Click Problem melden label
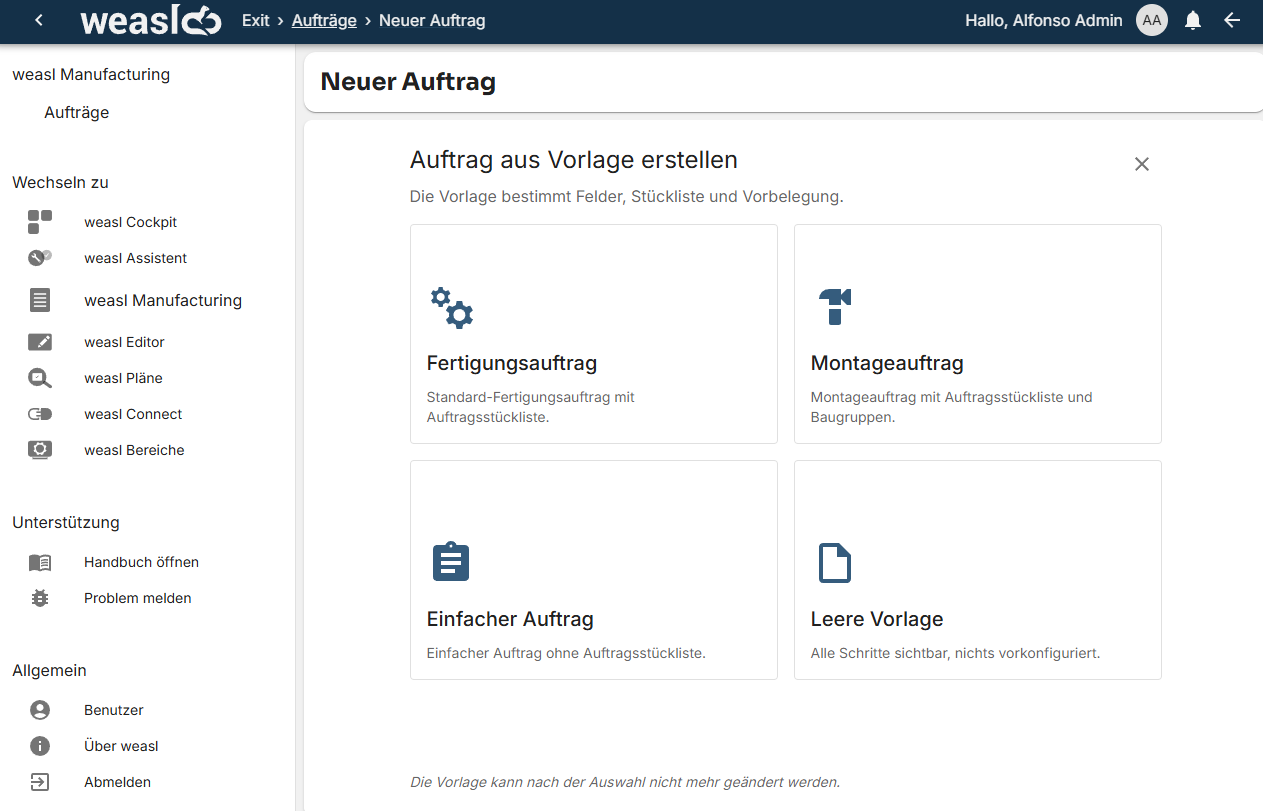The width and height of the screenshot is (1263, 811). pos(138,598)
